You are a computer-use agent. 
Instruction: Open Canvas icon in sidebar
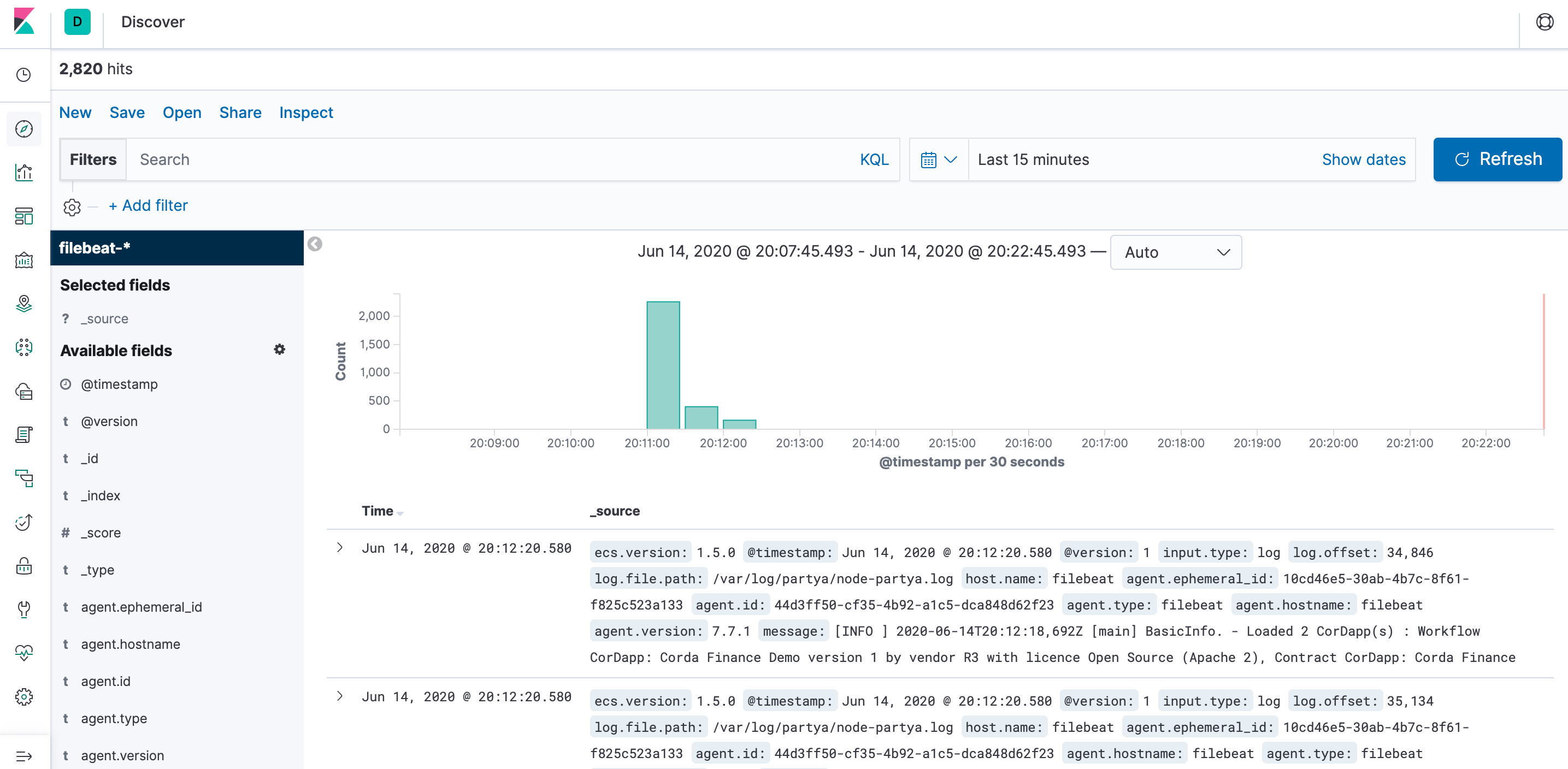coord(23,261)
